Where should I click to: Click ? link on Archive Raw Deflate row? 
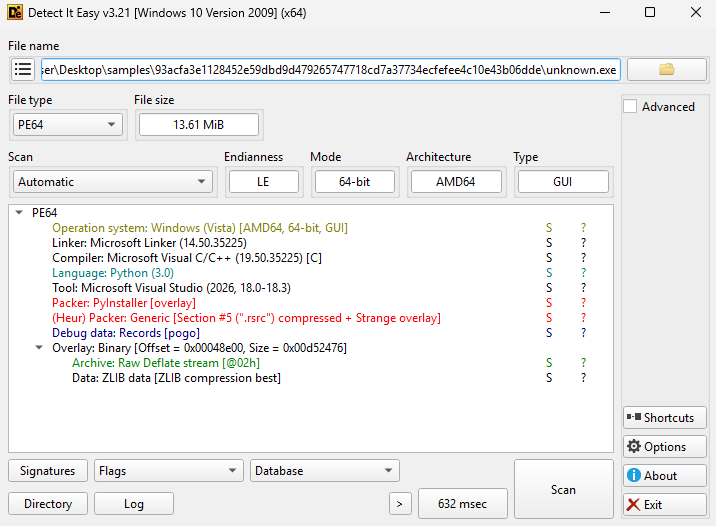pyautogui.click(x=583, y=363)
